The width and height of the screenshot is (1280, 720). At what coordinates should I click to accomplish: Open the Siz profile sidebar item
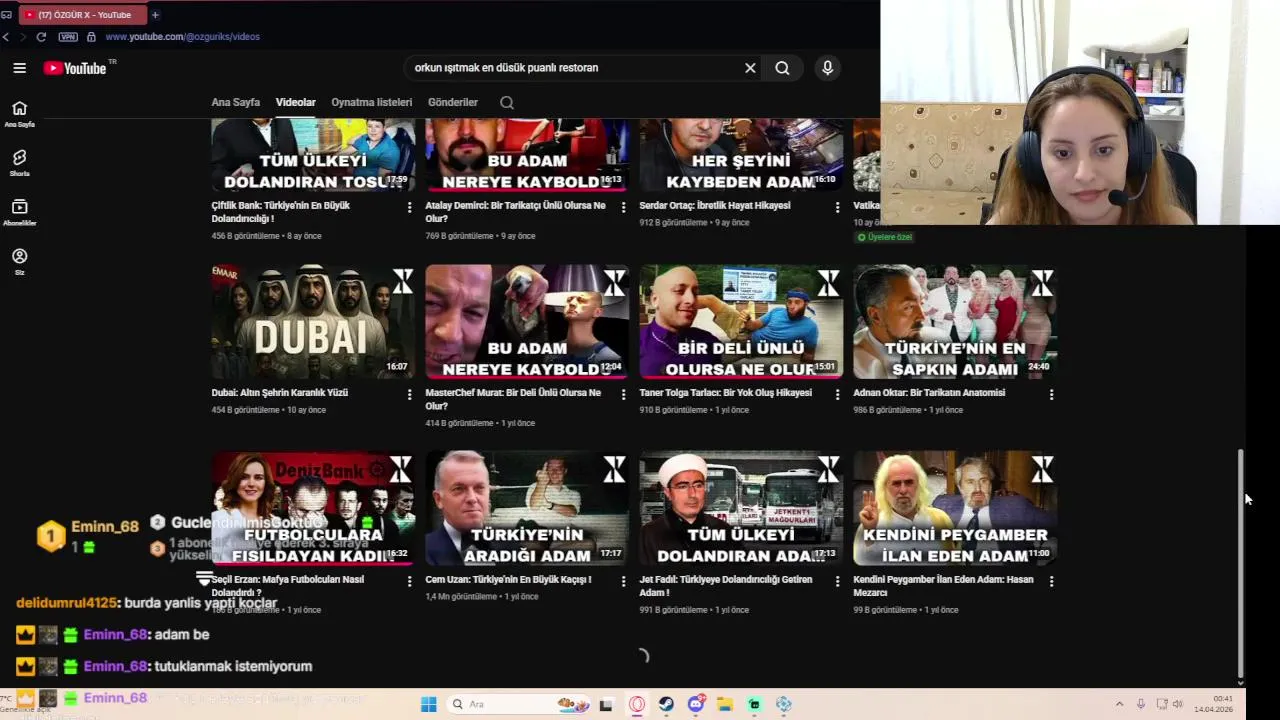tap(19, 261)
